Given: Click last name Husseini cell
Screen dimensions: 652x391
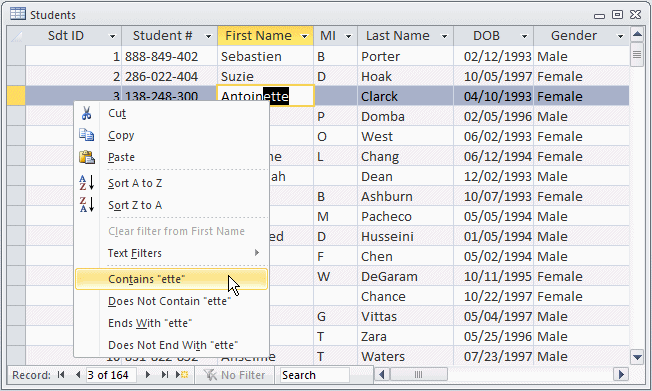Looking at the screenshot, I should point(405,237).
